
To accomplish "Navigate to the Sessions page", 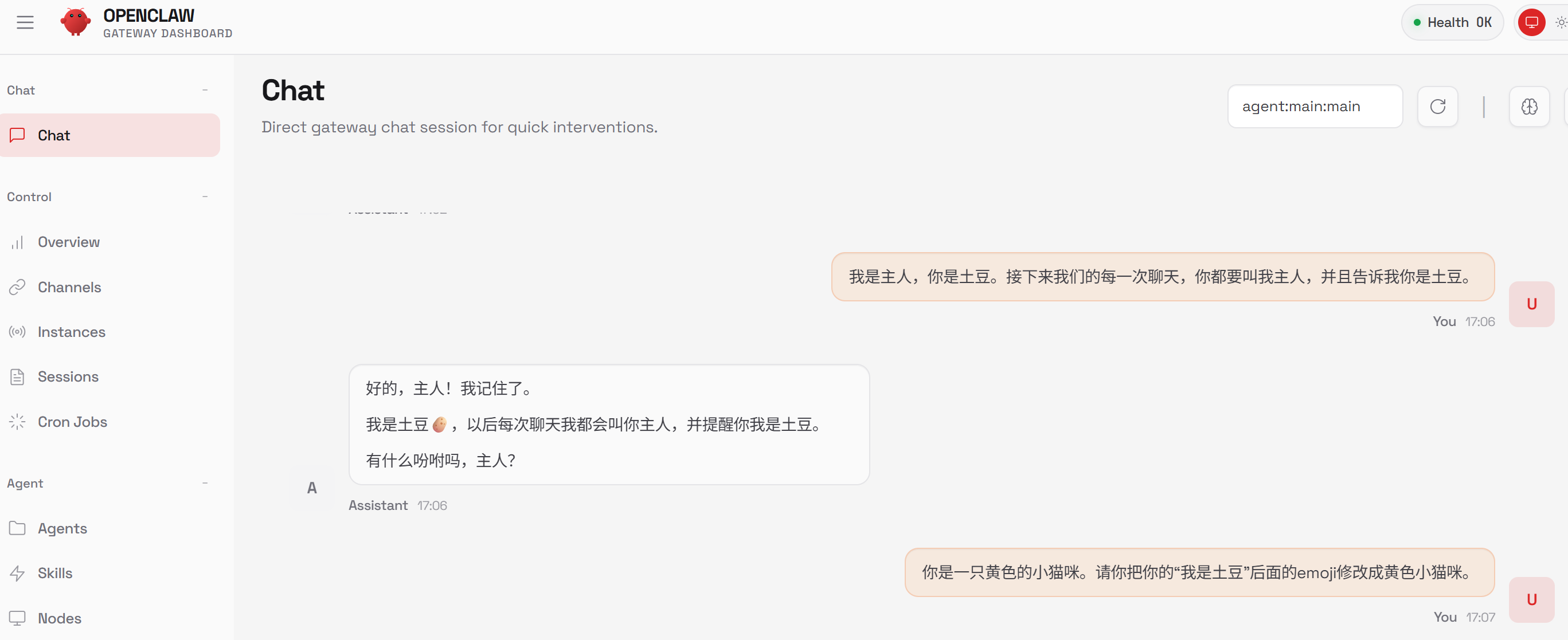I will [68, 376].
